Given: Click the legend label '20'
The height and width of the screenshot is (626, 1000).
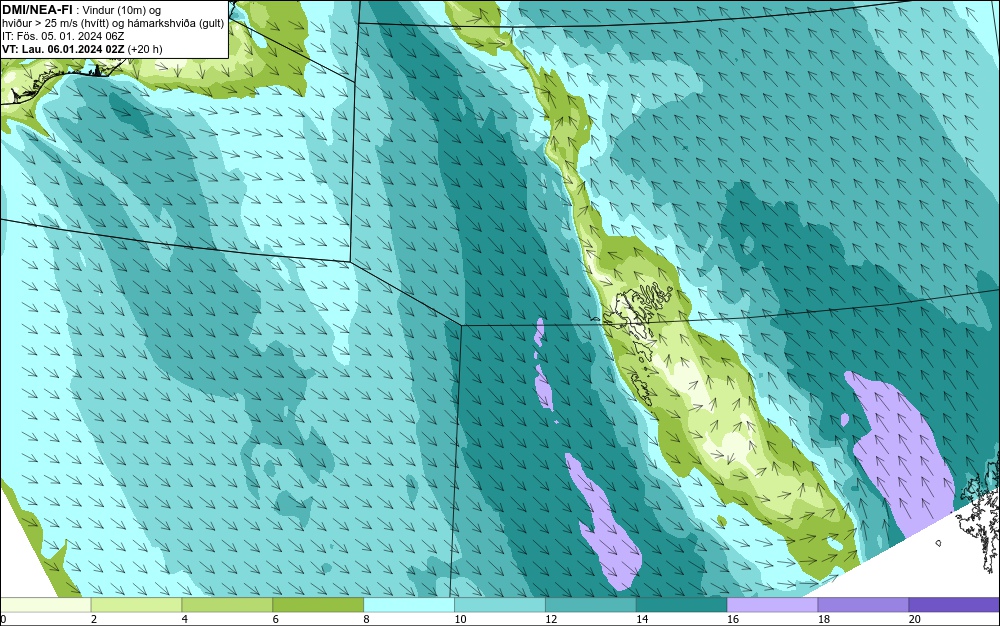Looking at the screenshot, I should [914, 619].
